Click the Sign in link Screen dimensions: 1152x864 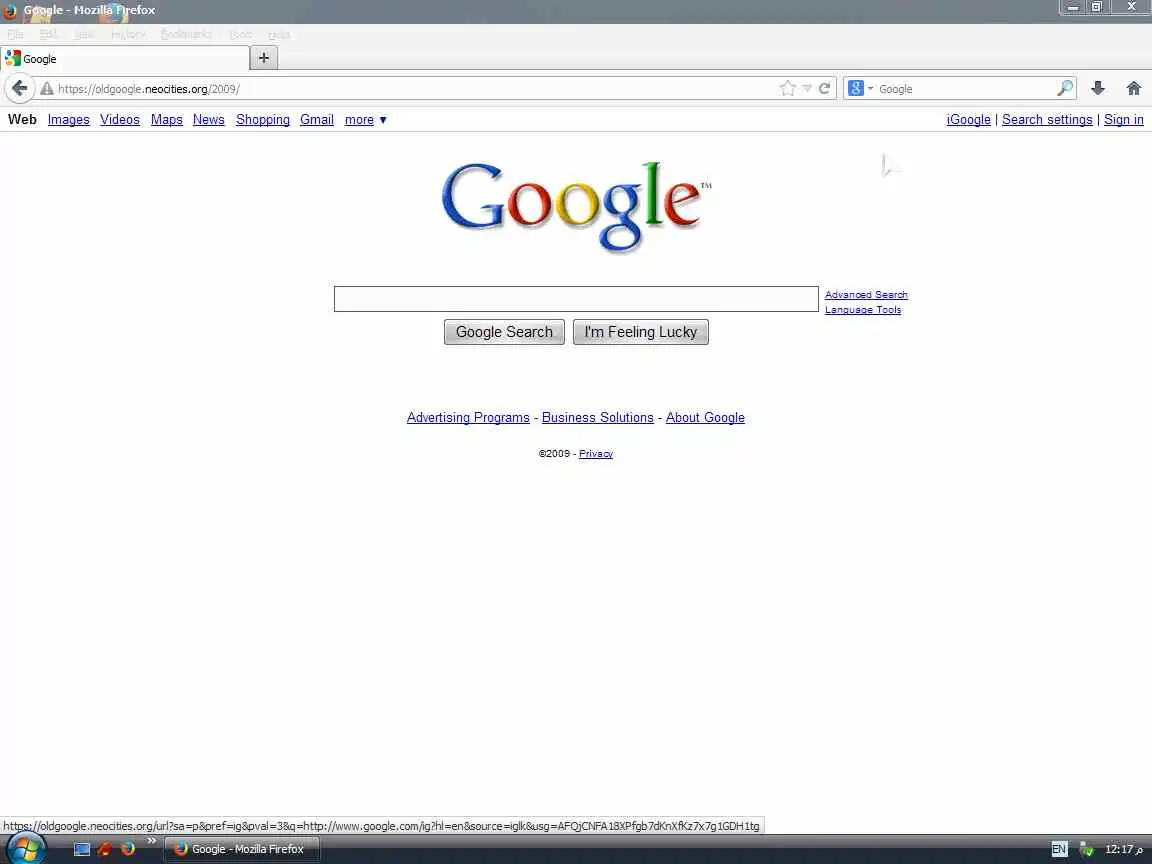coord(1123,120)
